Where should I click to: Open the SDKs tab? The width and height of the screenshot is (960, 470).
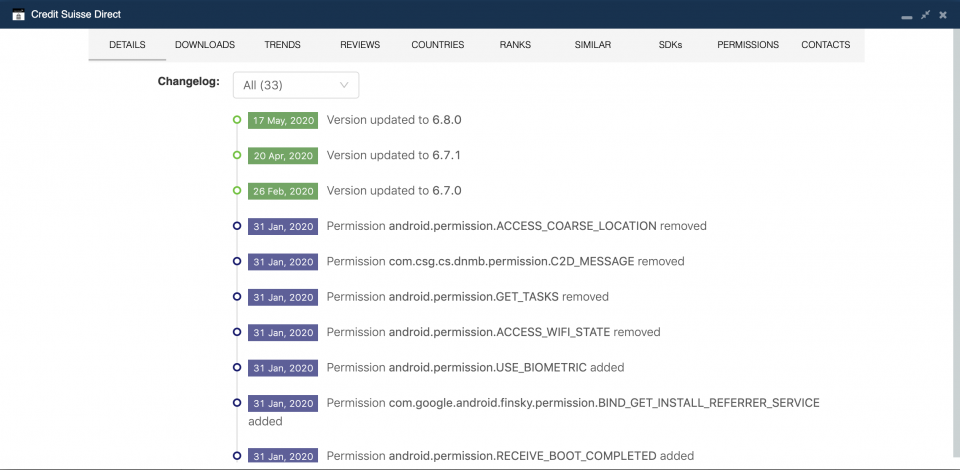(x=670, y=45)
